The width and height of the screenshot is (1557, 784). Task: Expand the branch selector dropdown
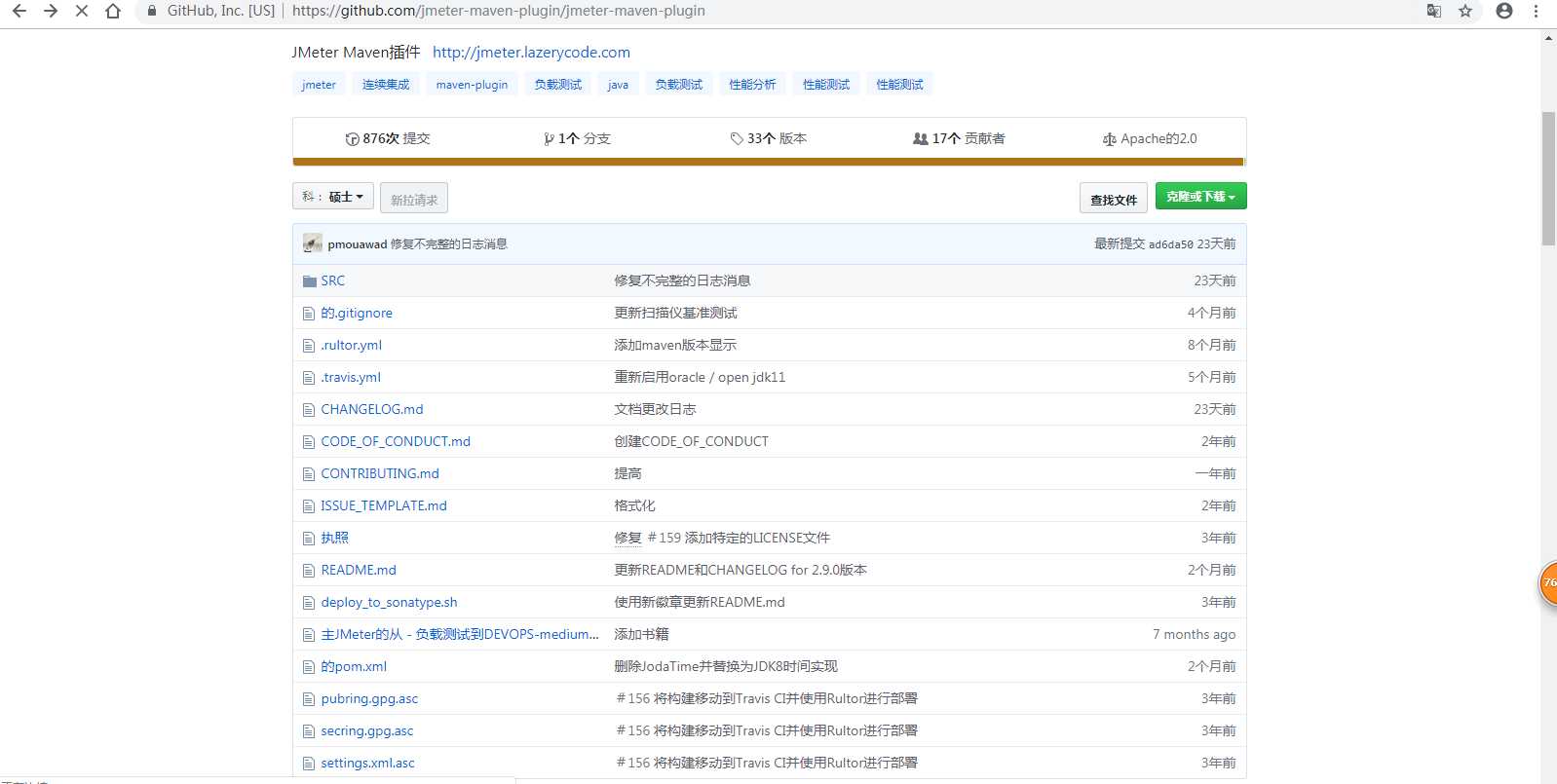tap(333, 196)
